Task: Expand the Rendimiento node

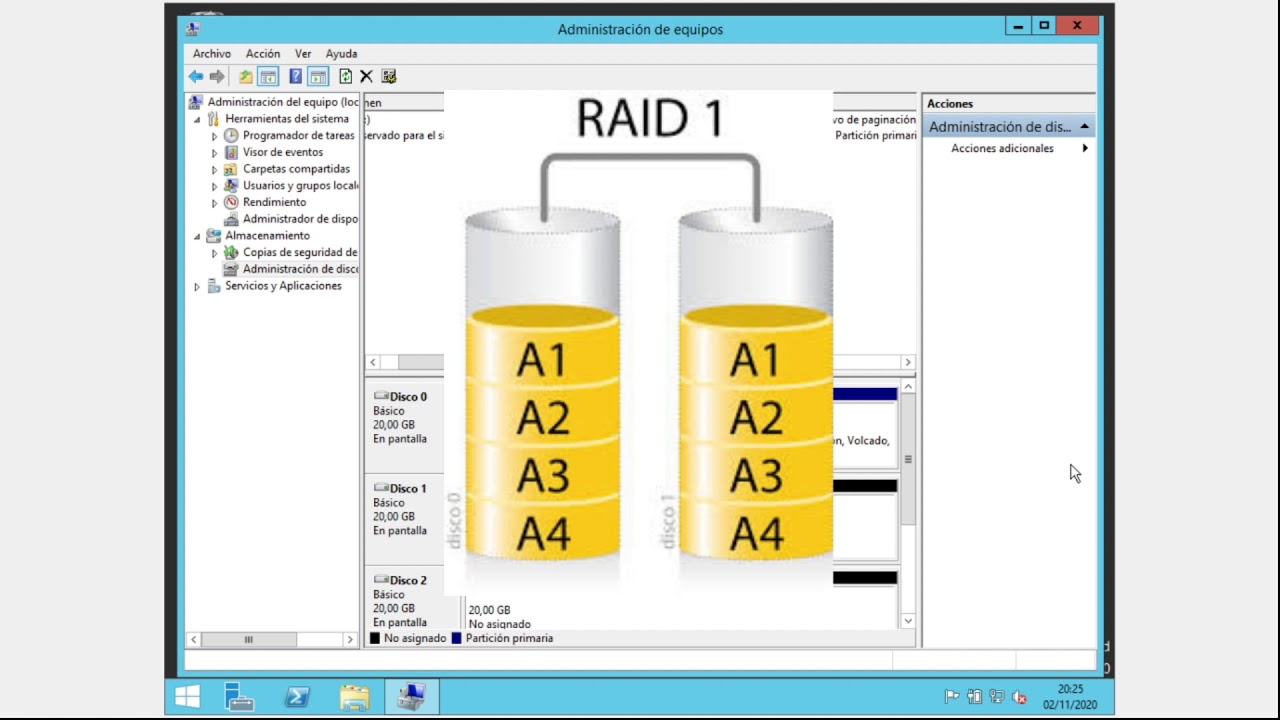Action: (x=214, y=203)
